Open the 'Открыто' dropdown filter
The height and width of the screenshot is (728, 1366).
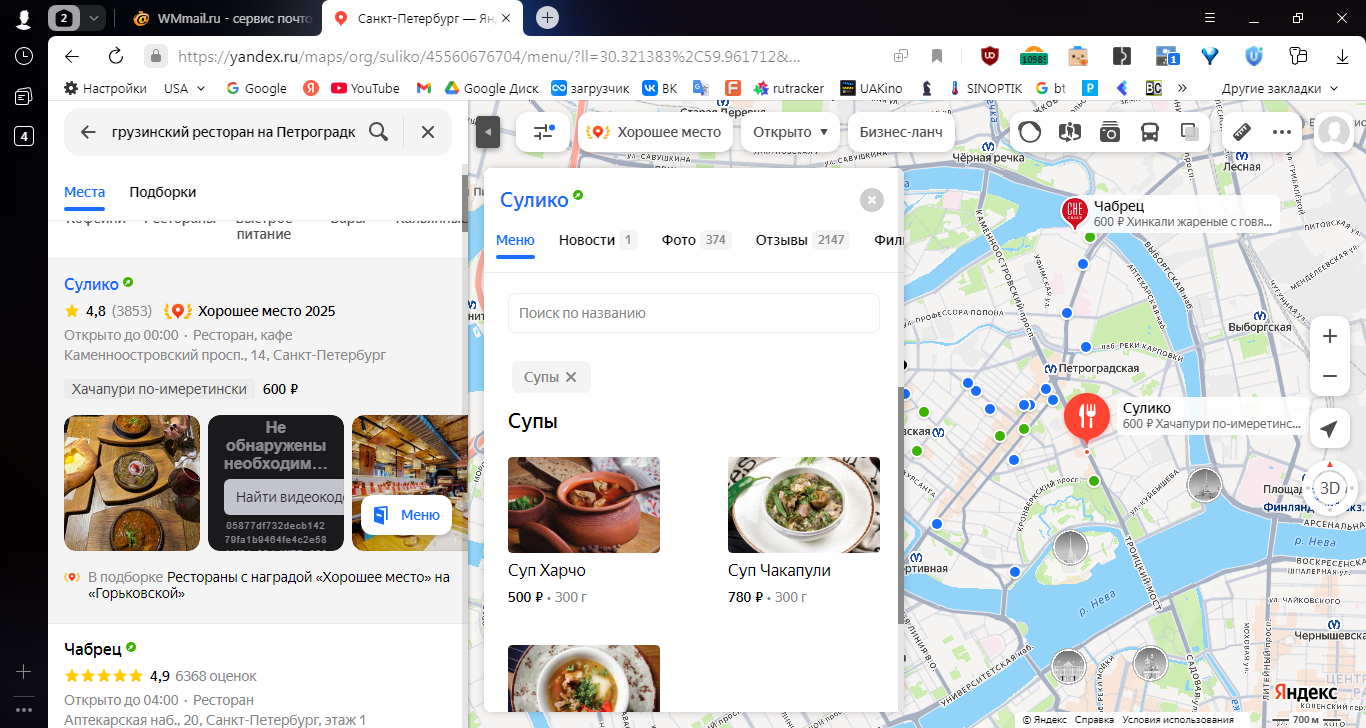pyautogui.click(x=790, y=132)
